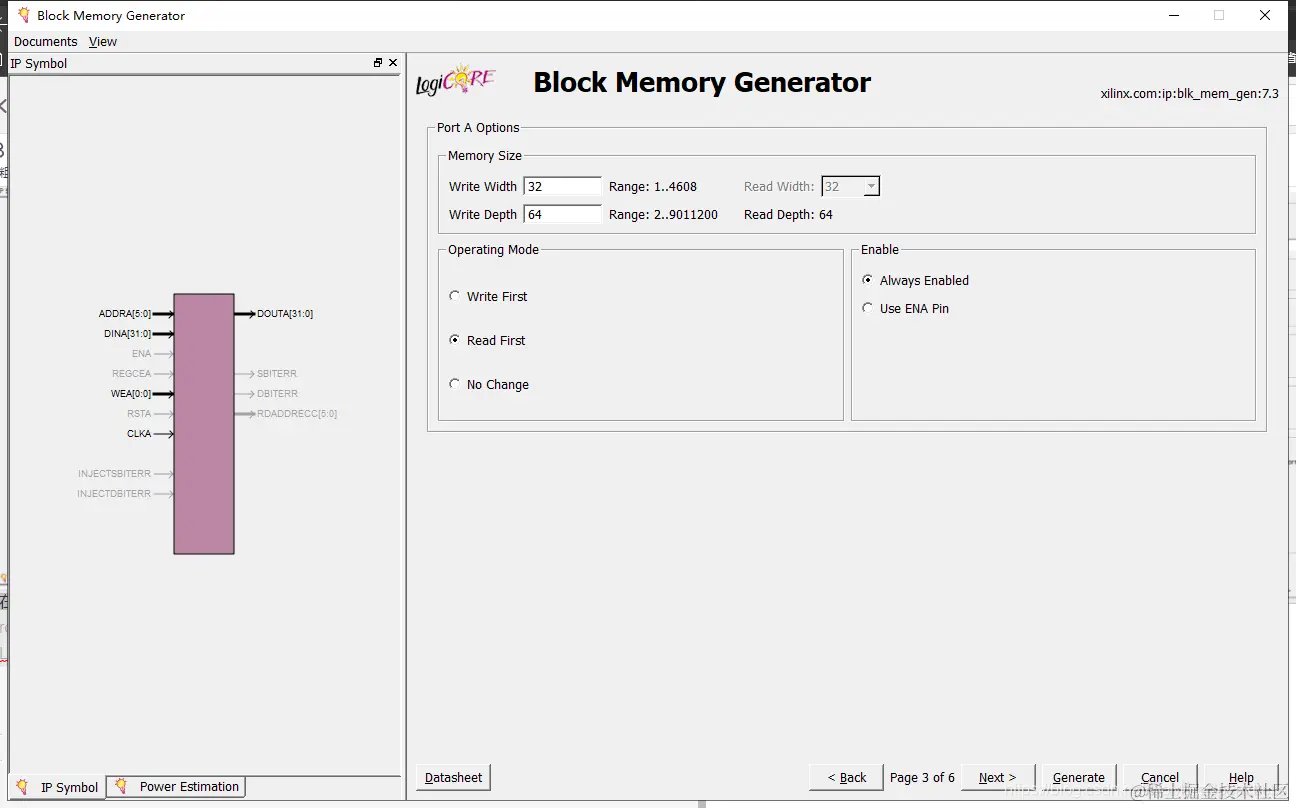The height and width of the screenshot is (808, 1296).
Task: Click the CLKA port label
Action: pos(139,434)
